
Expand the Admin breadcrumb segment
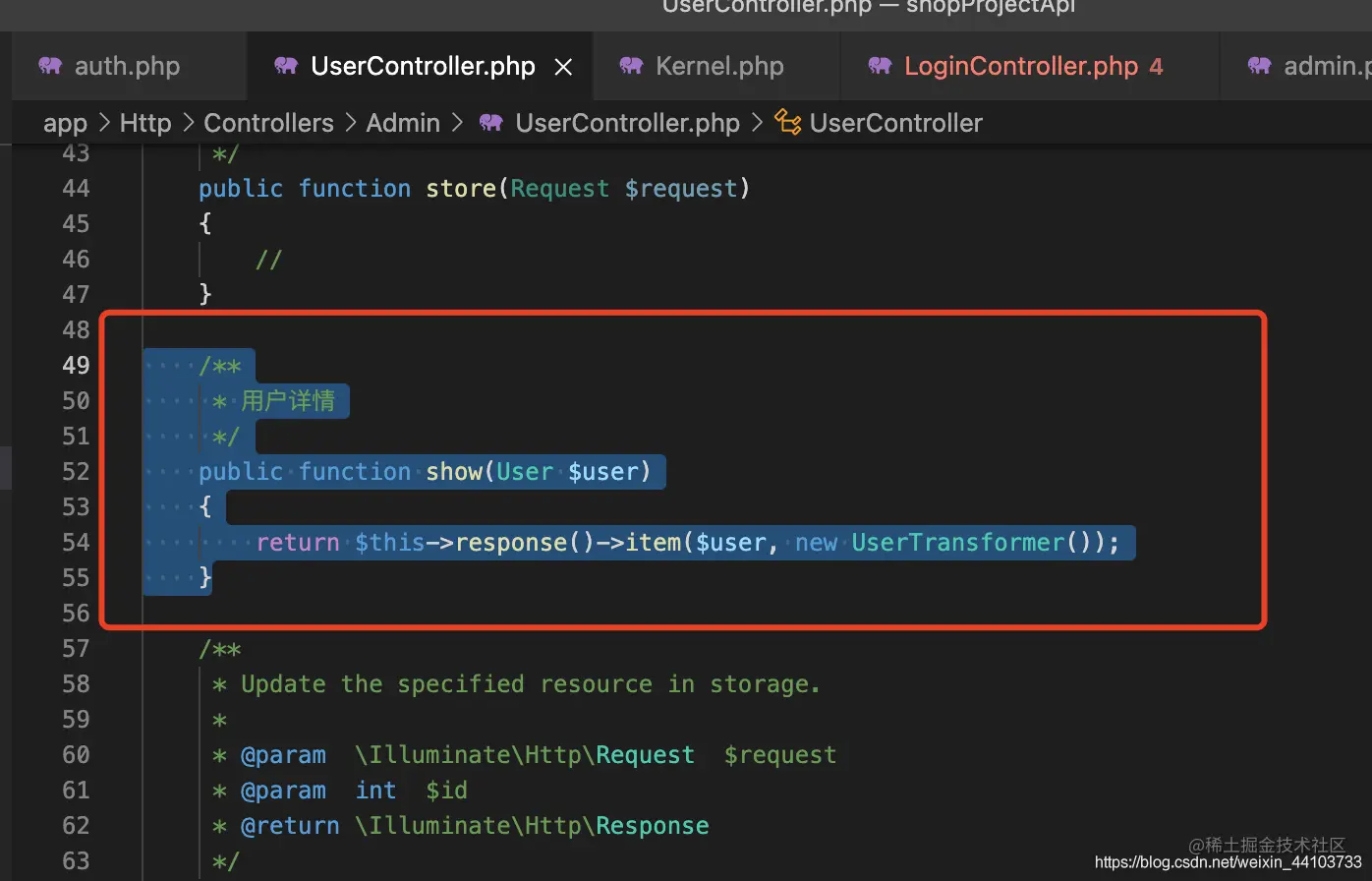pos(403,123)
